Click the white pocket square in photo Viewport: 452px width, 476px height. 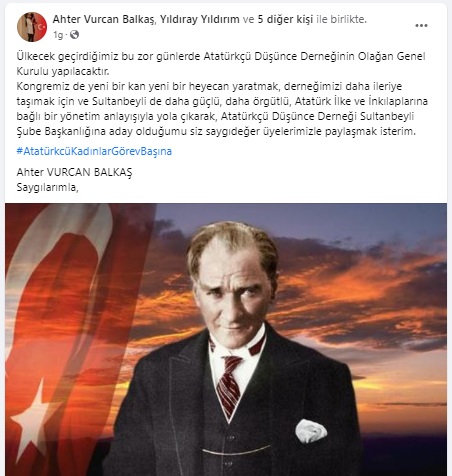[311, 431]
